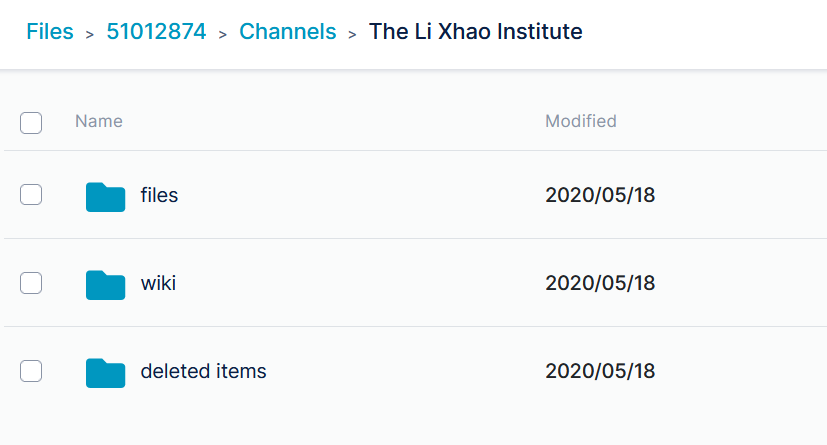Check the box for the wiki folder

(31, 283)
